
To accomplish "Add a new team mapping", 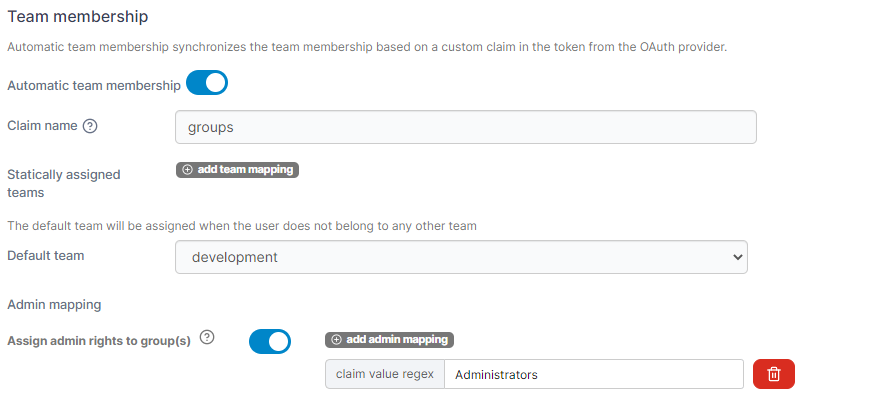I will click(x=237, y=170).
